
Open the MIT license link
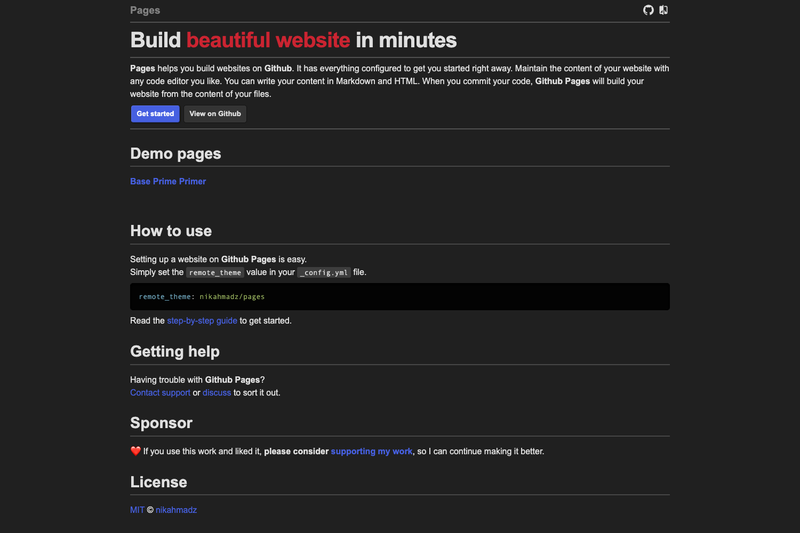click(137, 510)
